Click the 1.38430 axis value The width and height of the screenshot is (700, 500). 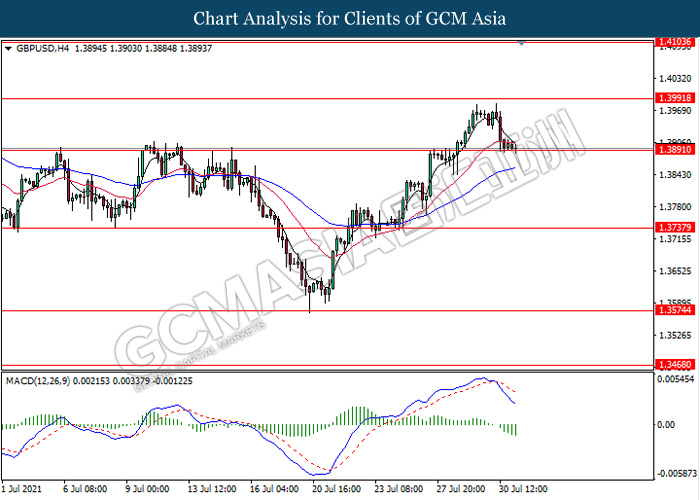pos(675,175)
